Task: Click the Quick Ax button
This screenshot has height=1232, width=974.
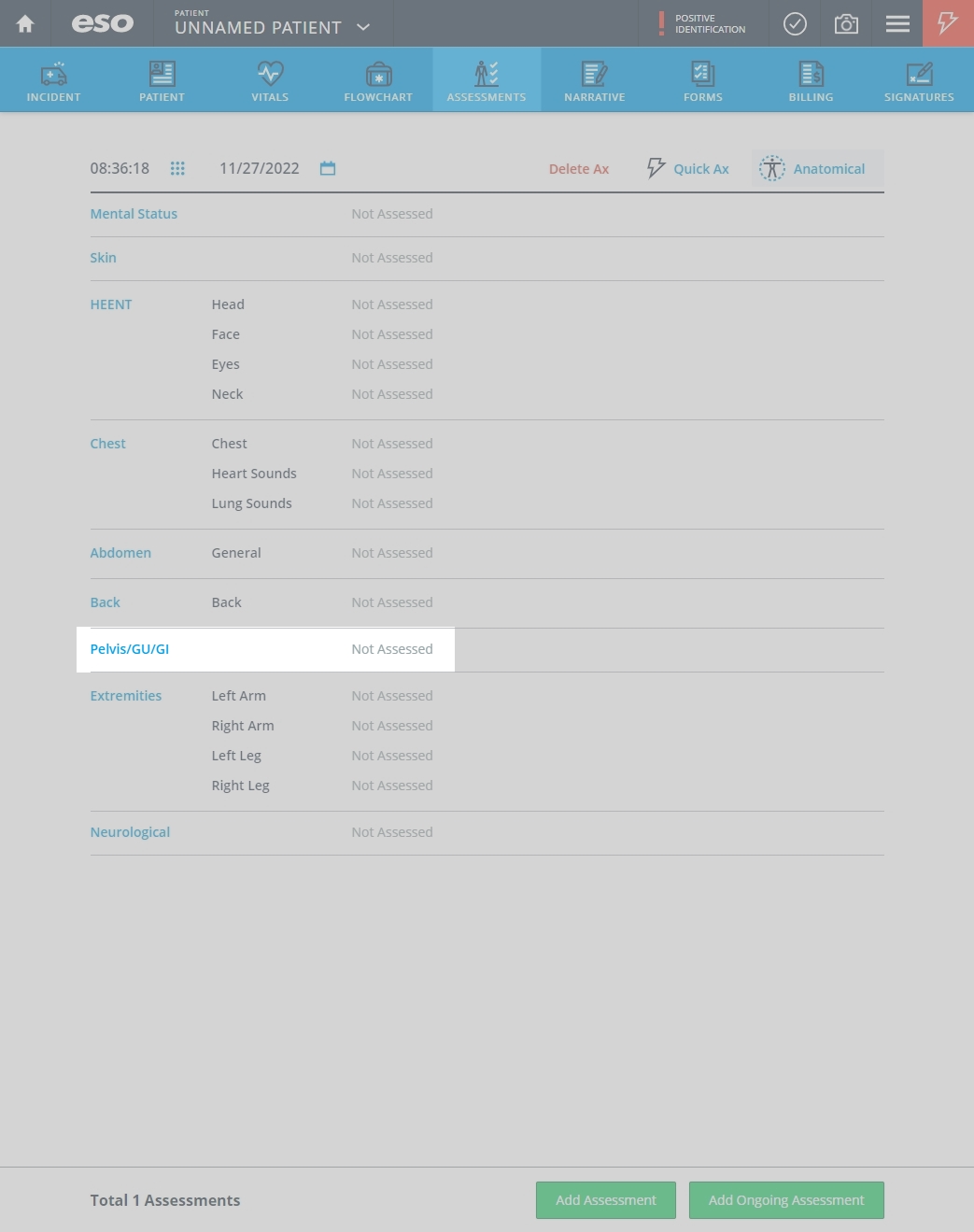Action: click(x=688, y=168)
